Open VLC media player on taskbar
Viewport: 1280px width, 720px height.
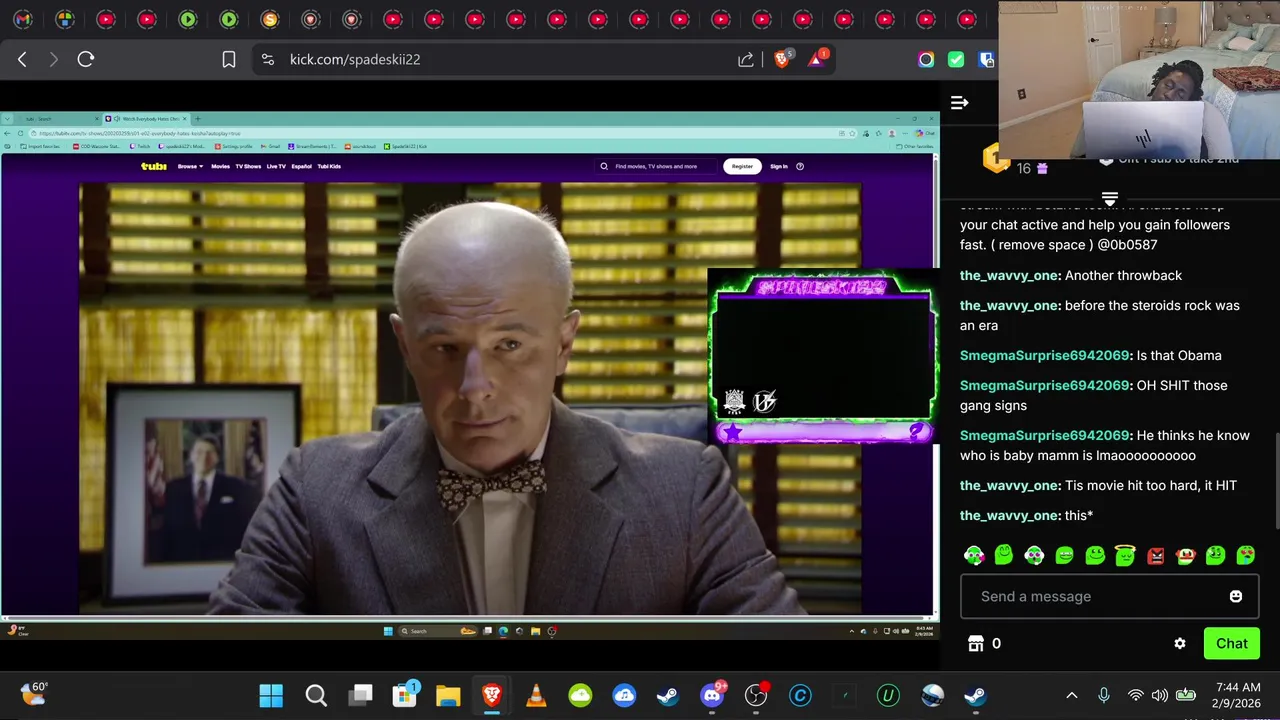(536, 695)
